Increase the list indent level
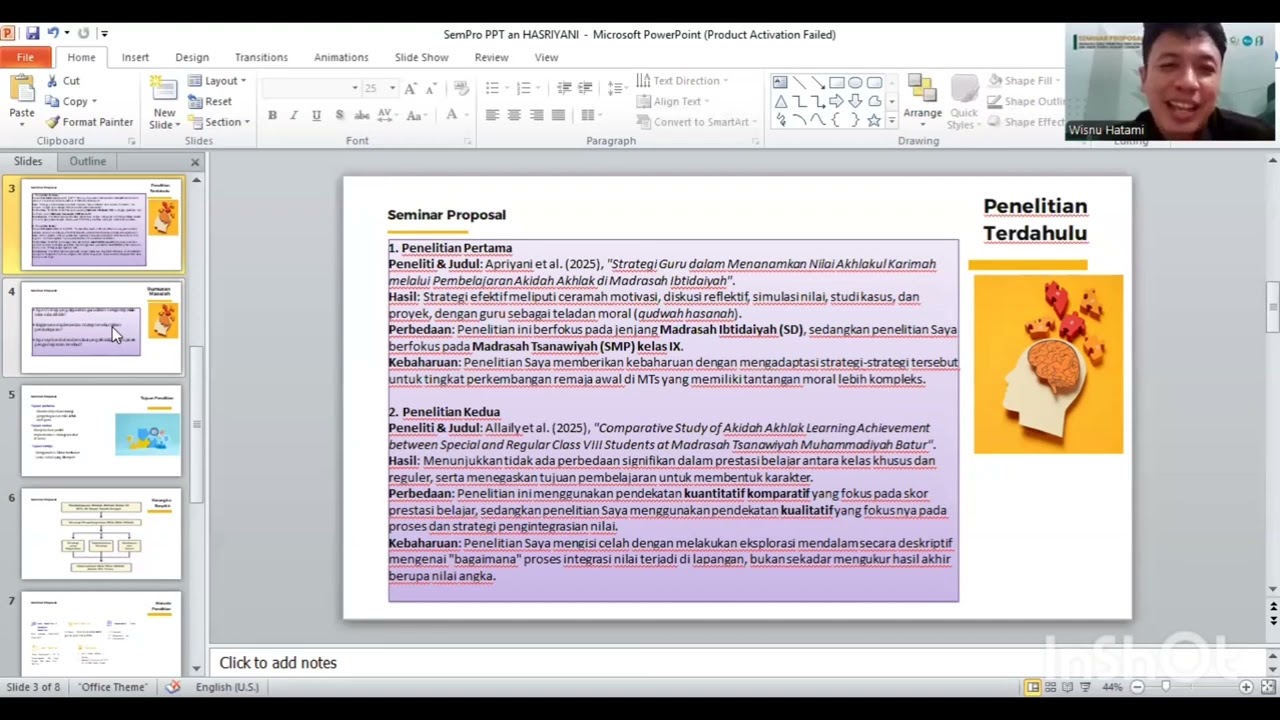 pyautogui.click(x=585, y=88)
